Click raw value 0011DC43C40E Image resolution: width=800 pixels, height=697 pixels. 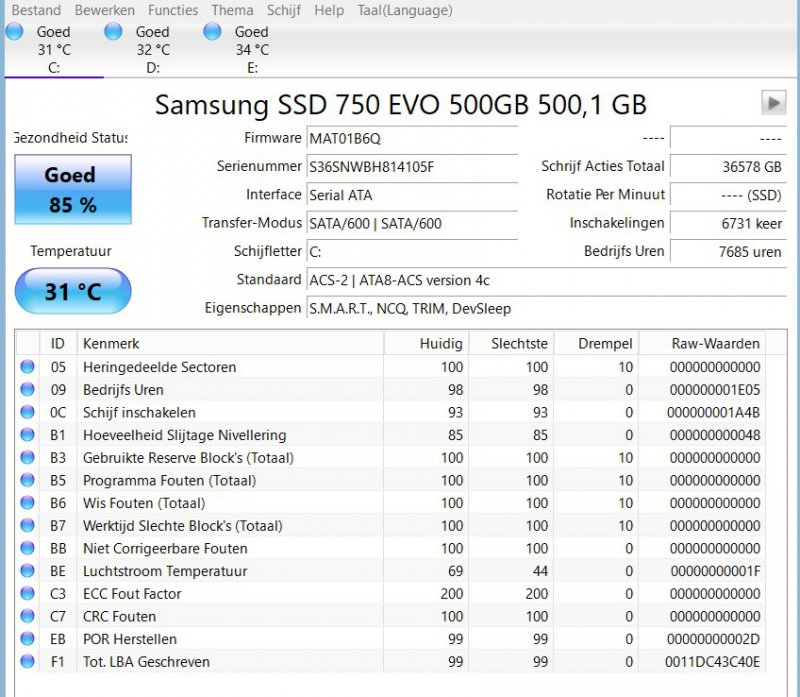coord(713,662)
